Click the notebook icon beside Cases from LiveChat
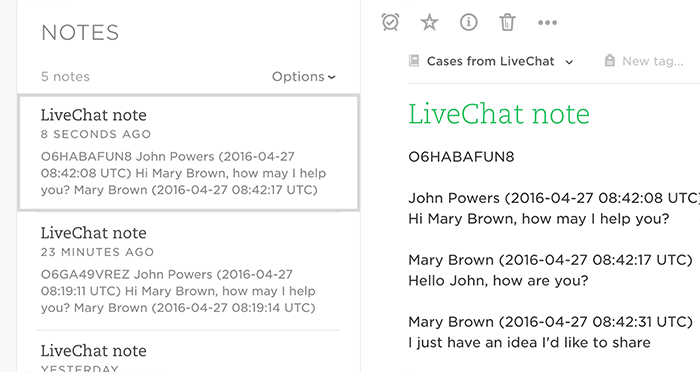 (414, 61)
